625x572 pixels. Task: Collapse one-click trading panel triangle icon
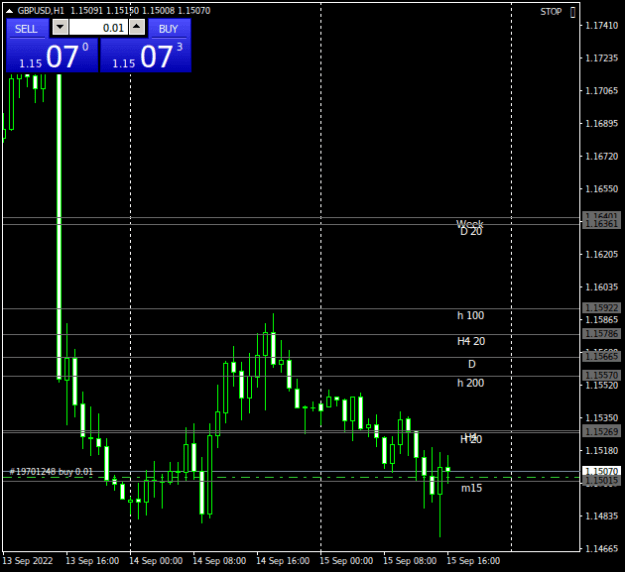[10, 11]
